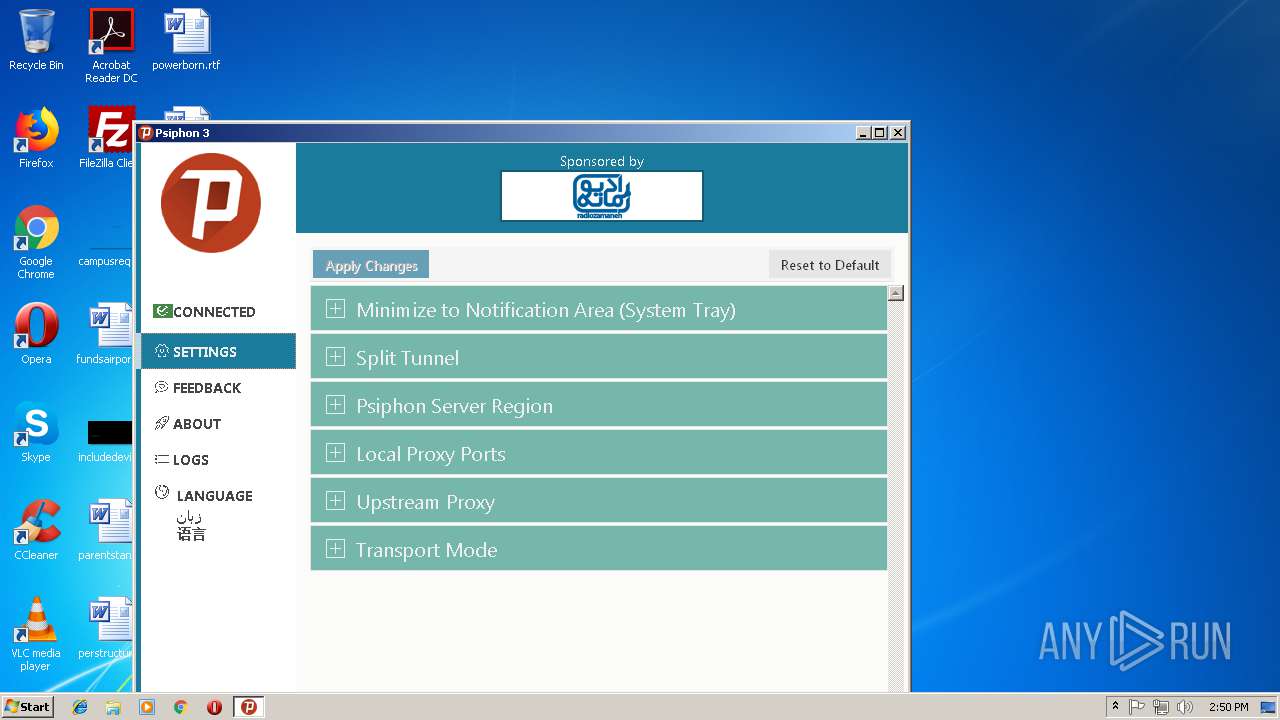Show hidden system tray icons
This screenshot has height=720, width=1280.
pyautogui.click(x=1116, y=707)
